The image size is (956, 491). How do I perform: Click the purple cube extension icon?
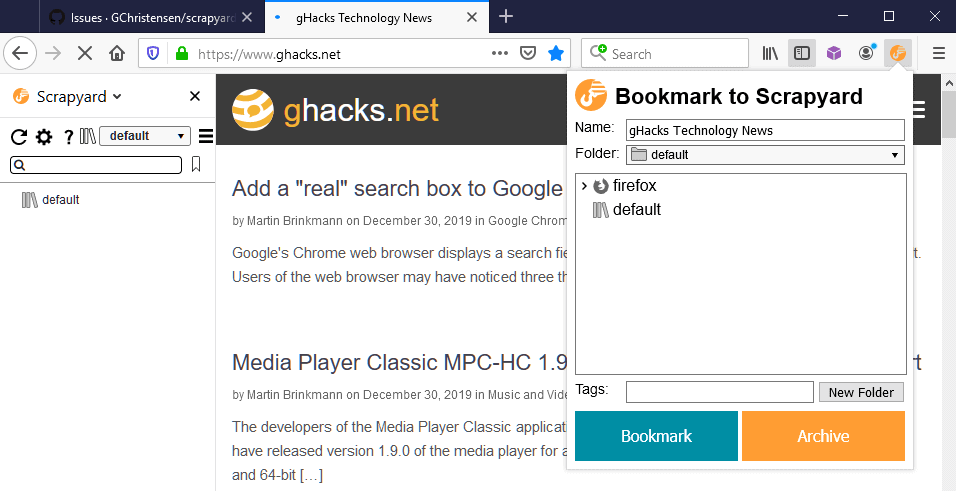[x=833, y=54]
